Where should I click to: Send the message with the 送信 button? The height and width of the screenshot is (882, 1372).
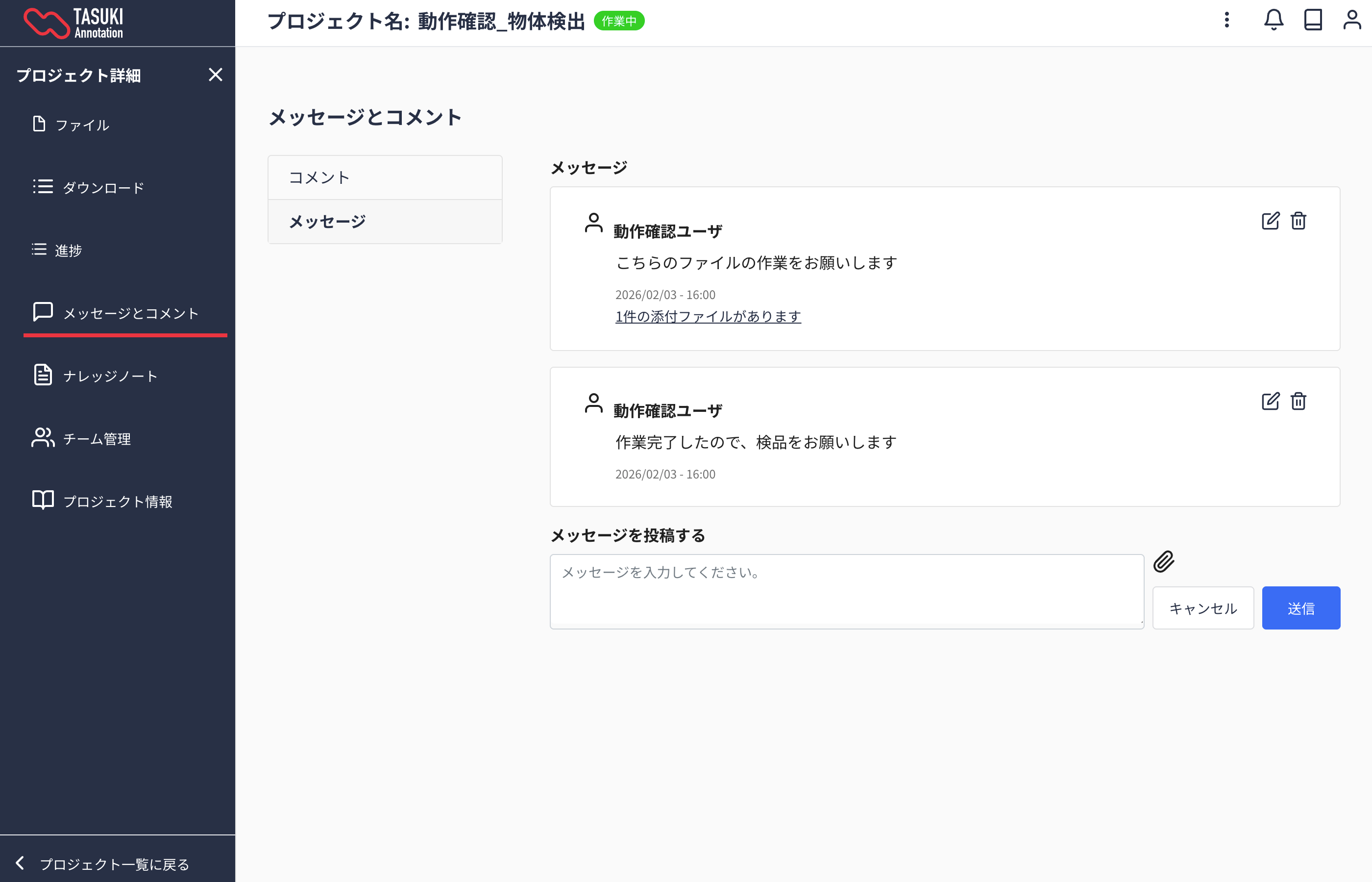[x=1300, y=607]
